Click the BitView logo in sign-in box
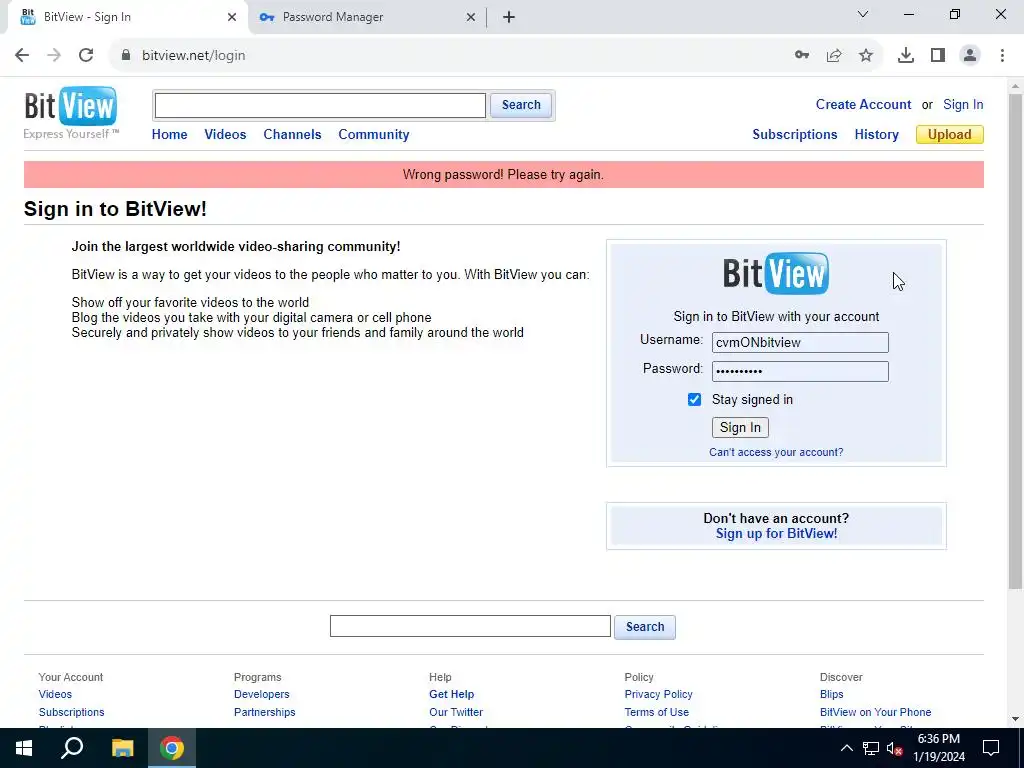This screenshot has width=1024, height=768. 776,273
